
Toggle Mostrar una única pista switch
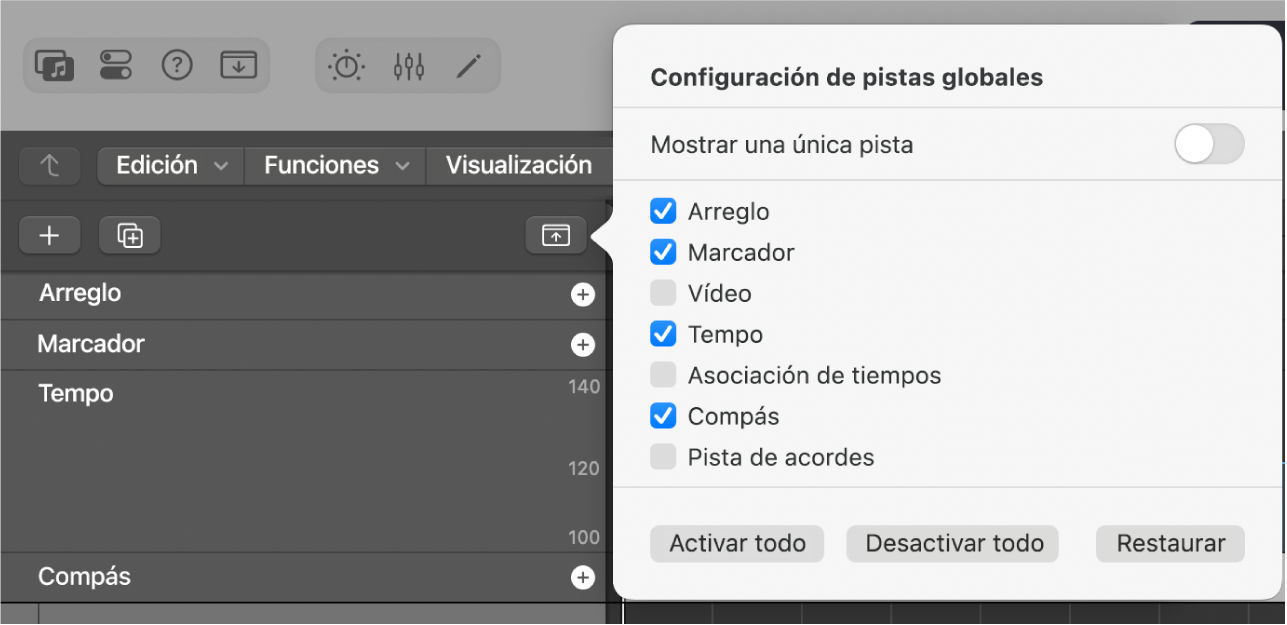pyautogui.click(x=1209, y=145)
